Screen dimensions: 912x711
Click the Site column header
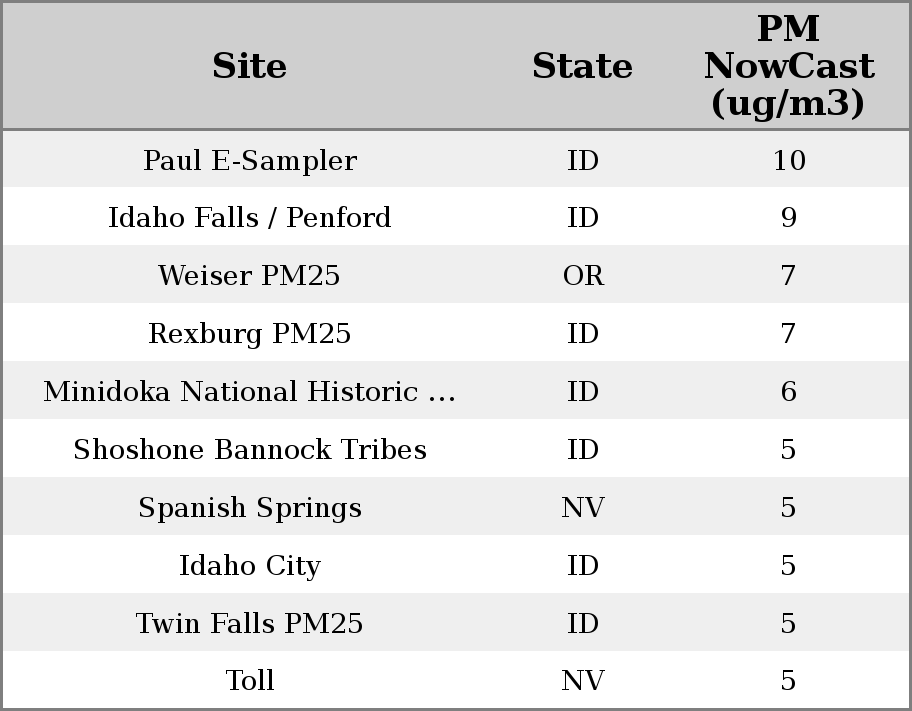(x=249, y=67)
